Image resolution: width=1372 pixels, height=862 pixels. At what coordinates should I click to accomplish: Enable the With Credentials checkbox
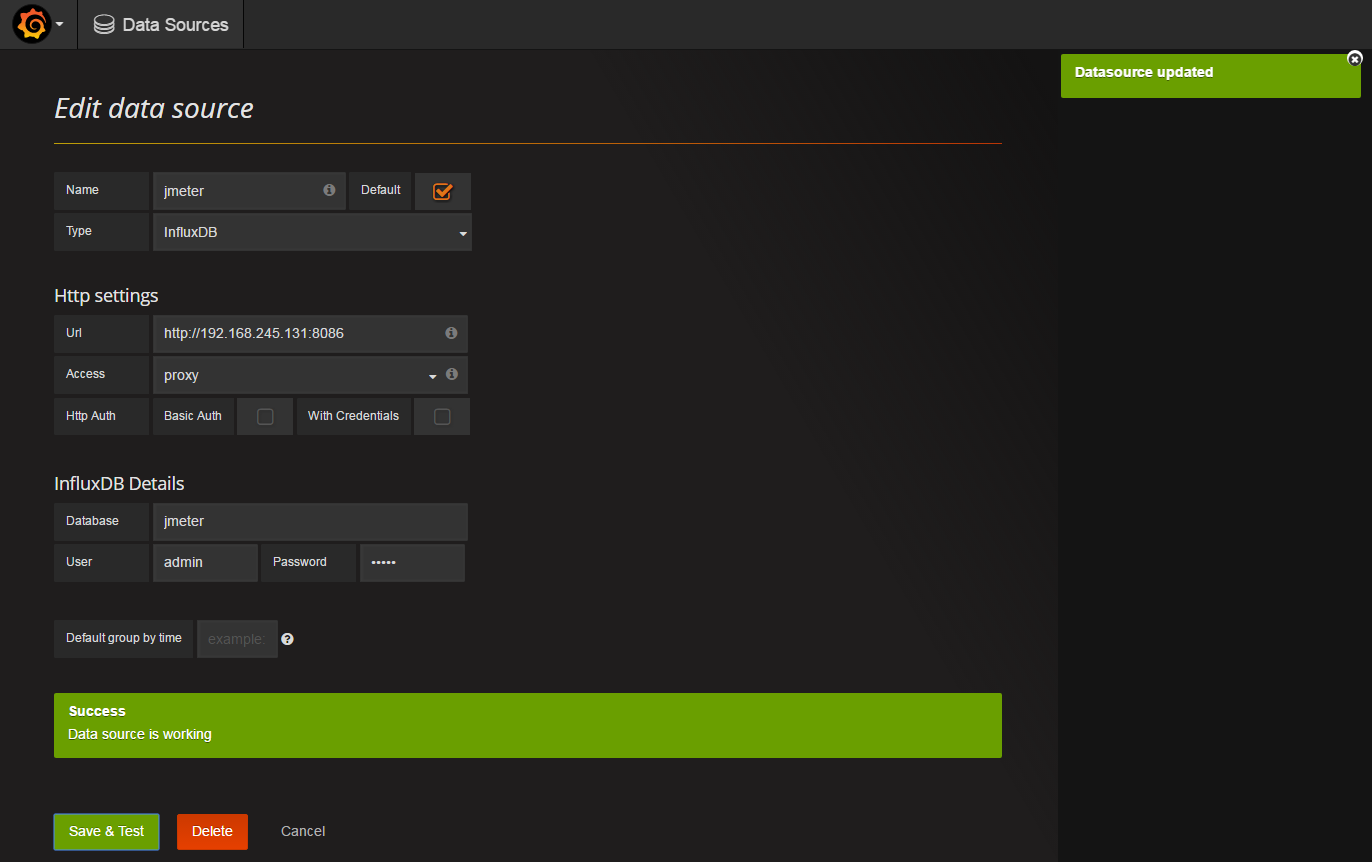point(442,417)
